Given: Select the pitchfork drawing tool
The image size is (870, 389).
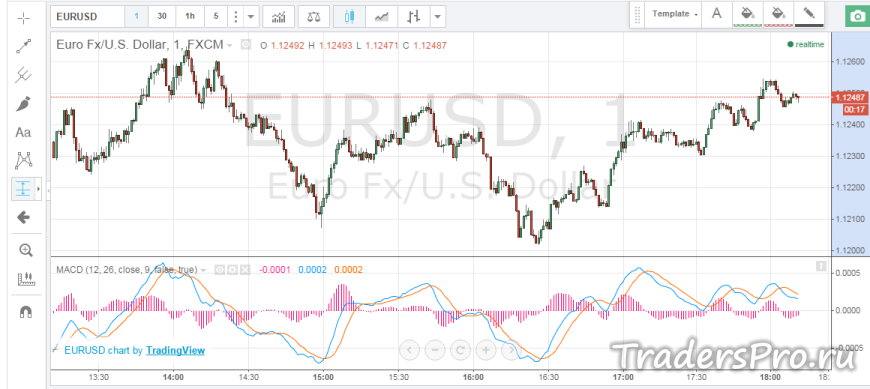Looking at the screenshot, I should tap(23, 75).
